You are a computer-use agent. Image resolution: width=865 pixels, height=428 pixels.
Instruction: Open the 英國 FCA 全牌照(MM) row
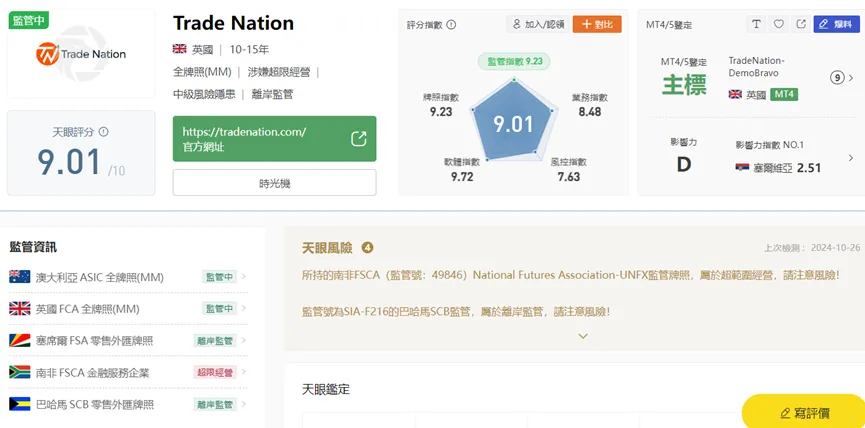tap(128, 309)
